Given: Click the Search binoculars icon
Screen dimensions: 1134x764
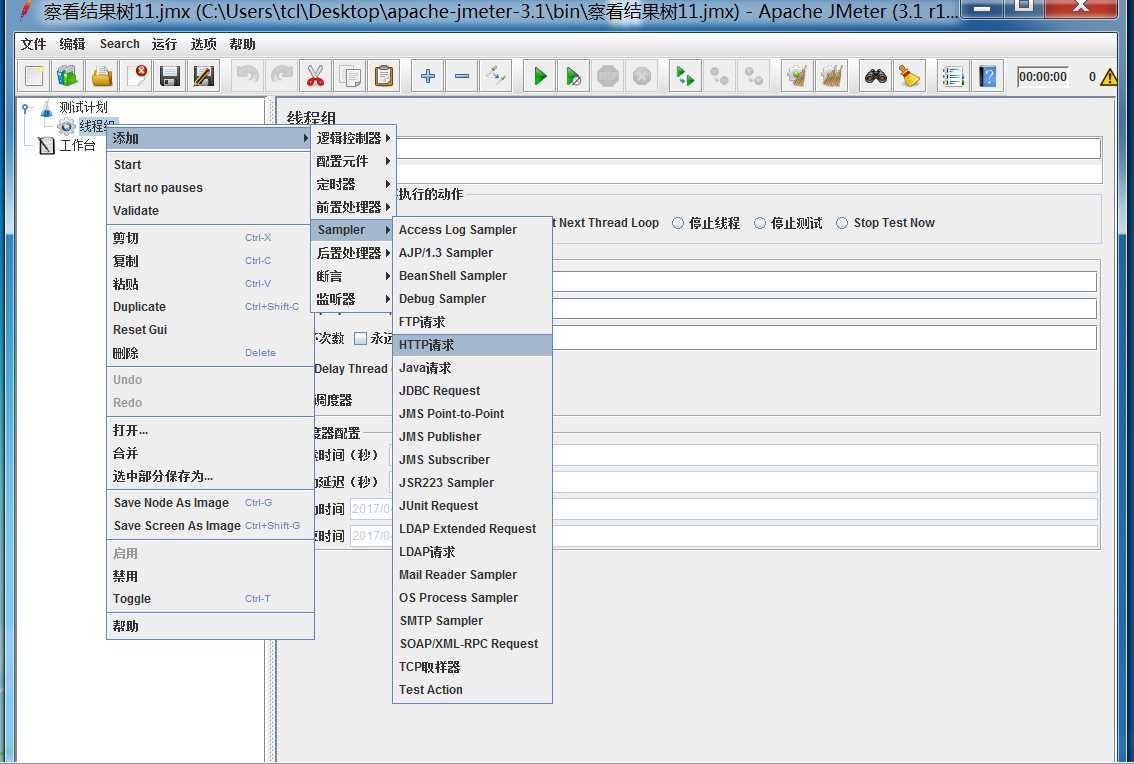Looking at the screenshot, I should coord(875,75).
